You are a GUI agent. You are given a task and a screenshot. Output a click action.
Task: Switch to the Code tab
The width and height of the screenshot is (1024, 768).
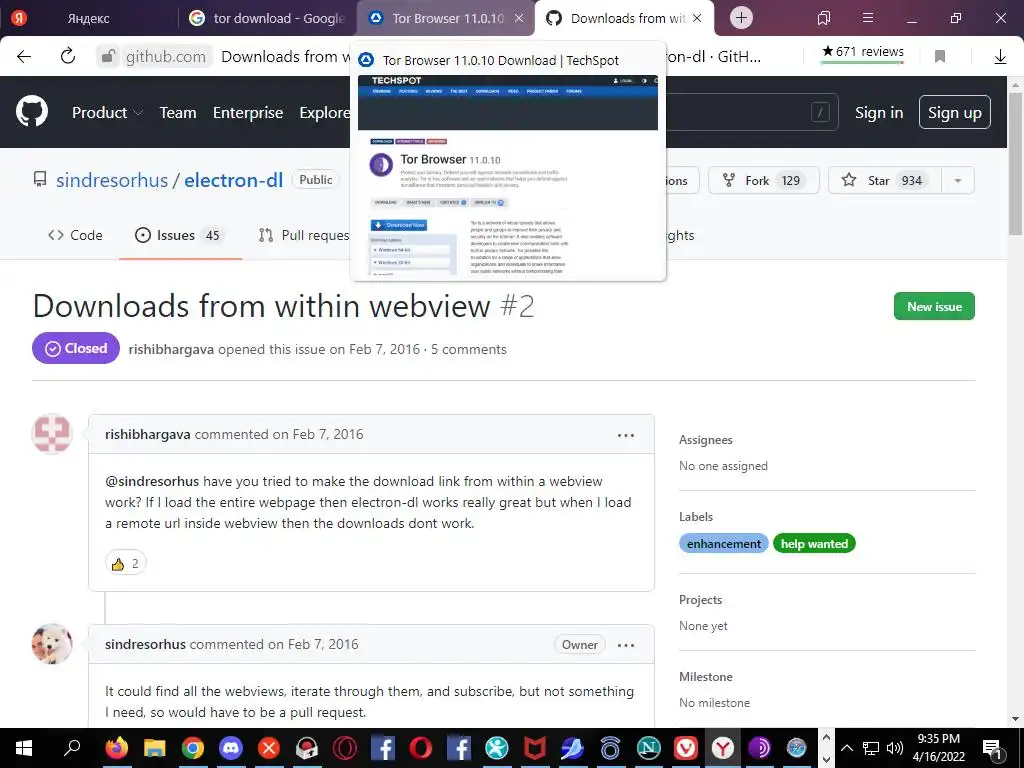[x=75, y=235]
